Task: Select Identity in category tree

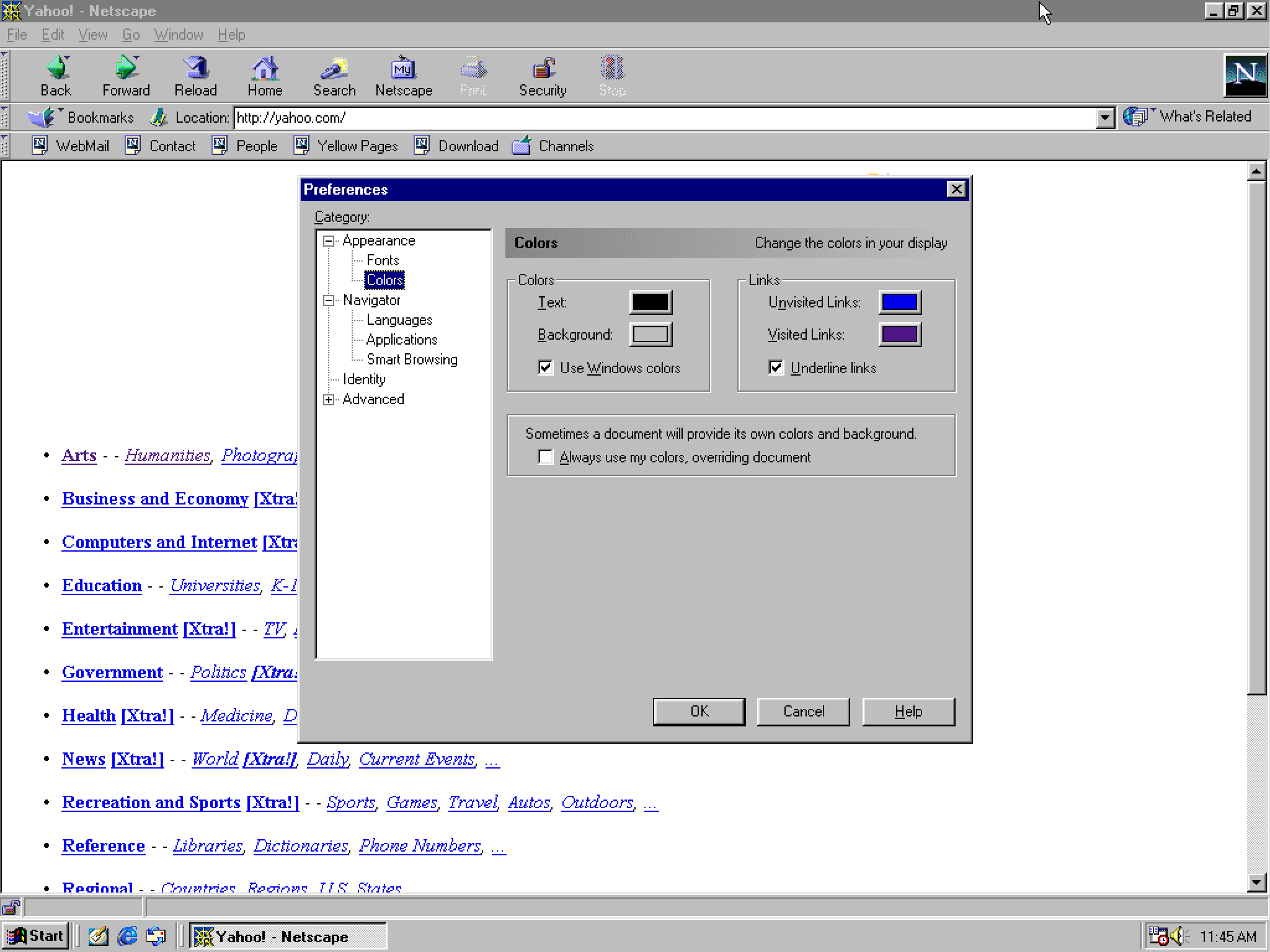Action: 364,379
